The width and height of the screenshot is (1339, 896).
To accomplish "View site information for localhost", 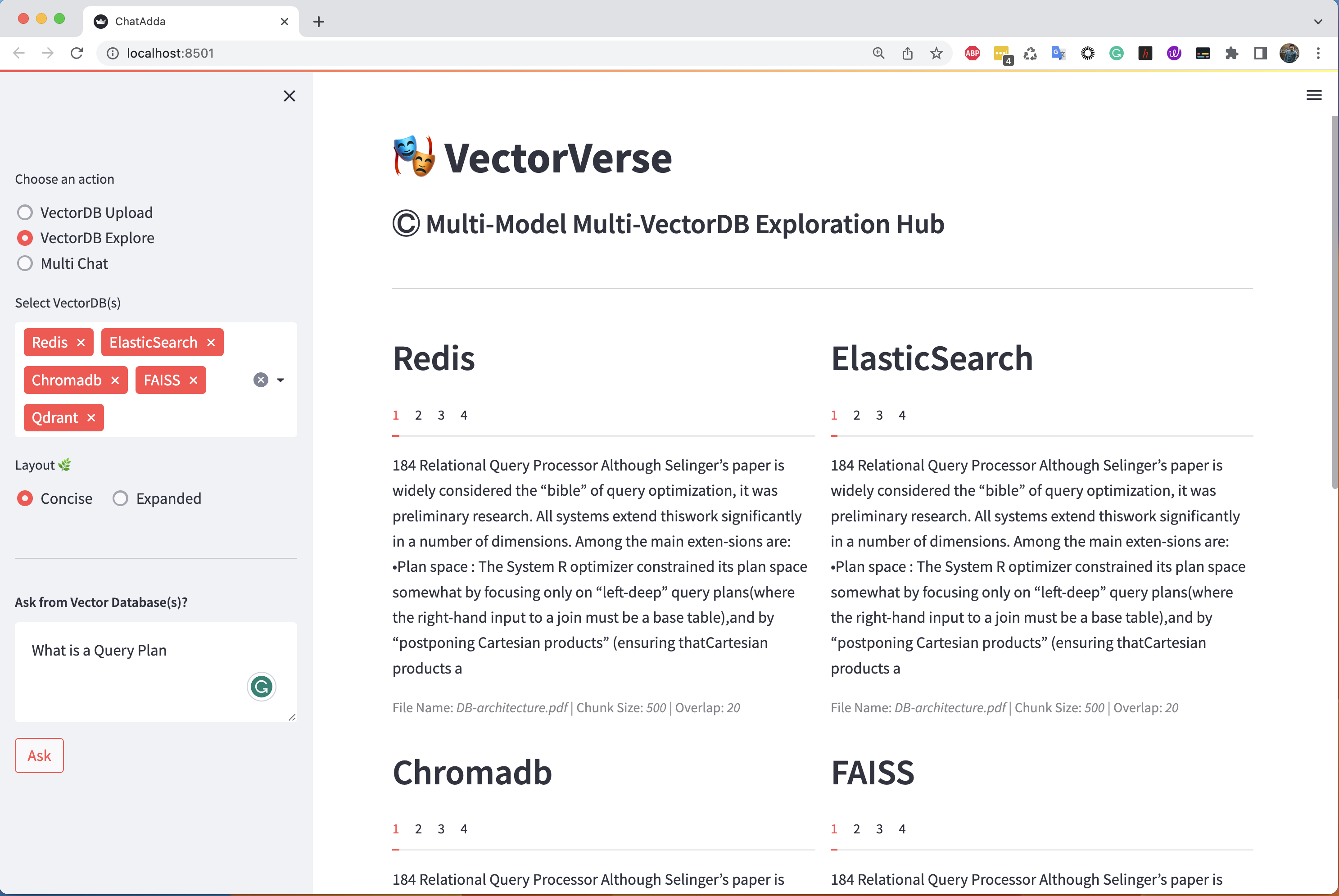I will (x=113, y=53).
